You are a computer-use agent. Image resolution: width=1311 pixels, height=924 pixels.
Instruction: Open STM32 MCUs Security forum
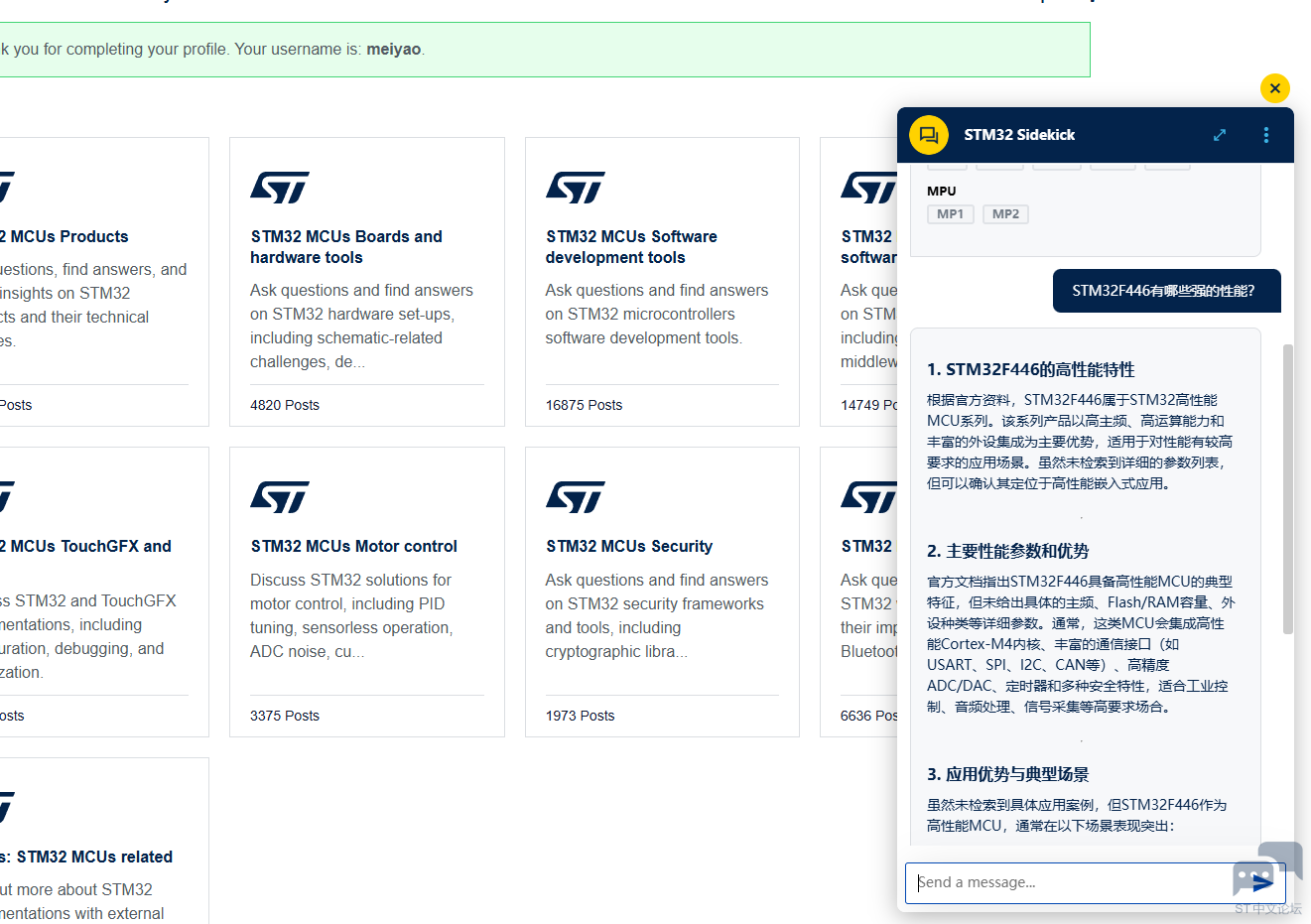click(629, 547)
